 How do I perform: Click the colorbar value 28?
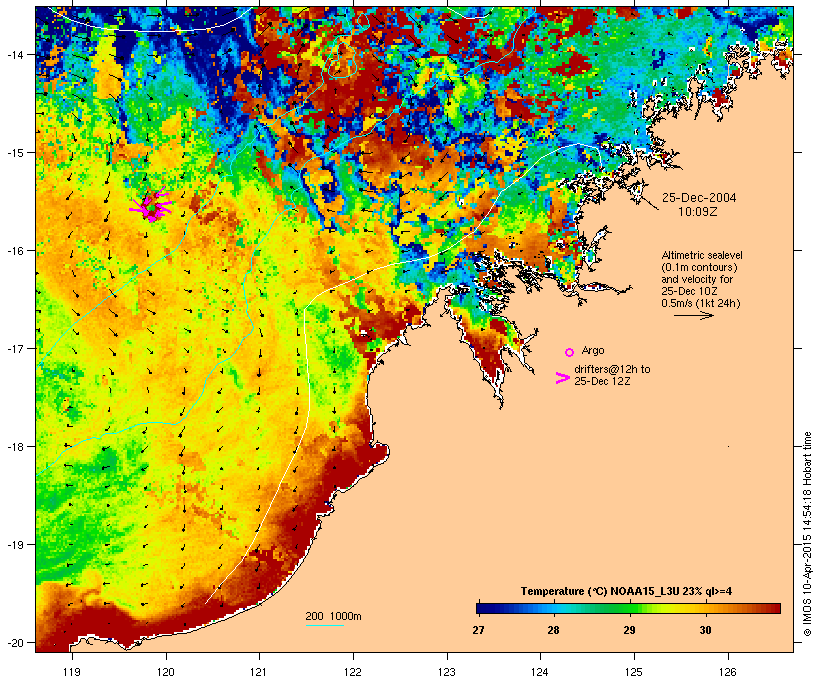coord(553,630)
